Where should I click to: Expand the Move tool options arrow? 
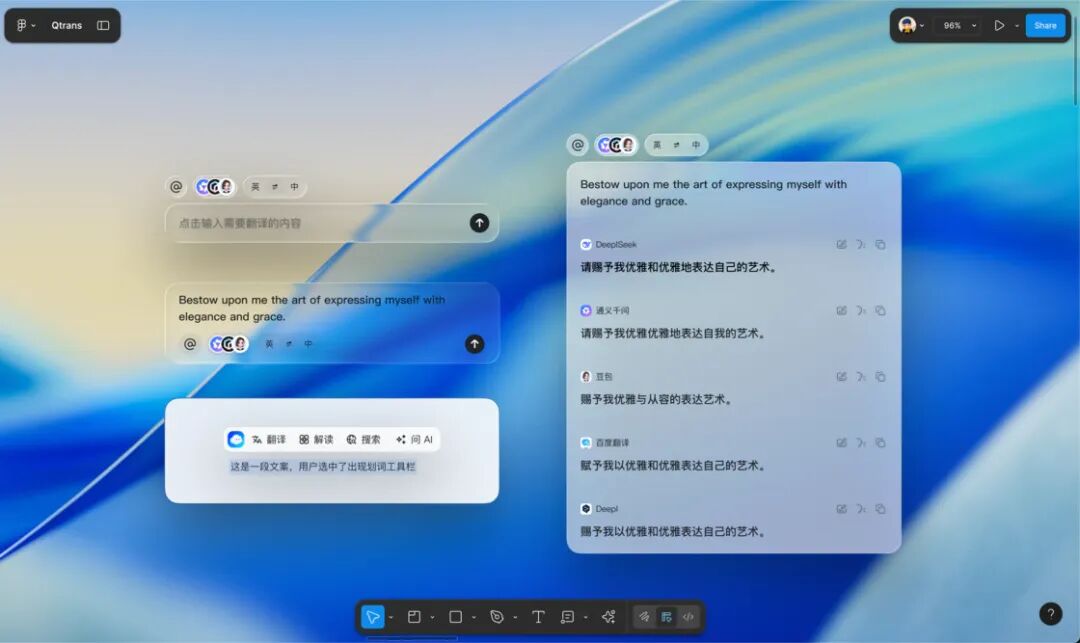[391, 618]
